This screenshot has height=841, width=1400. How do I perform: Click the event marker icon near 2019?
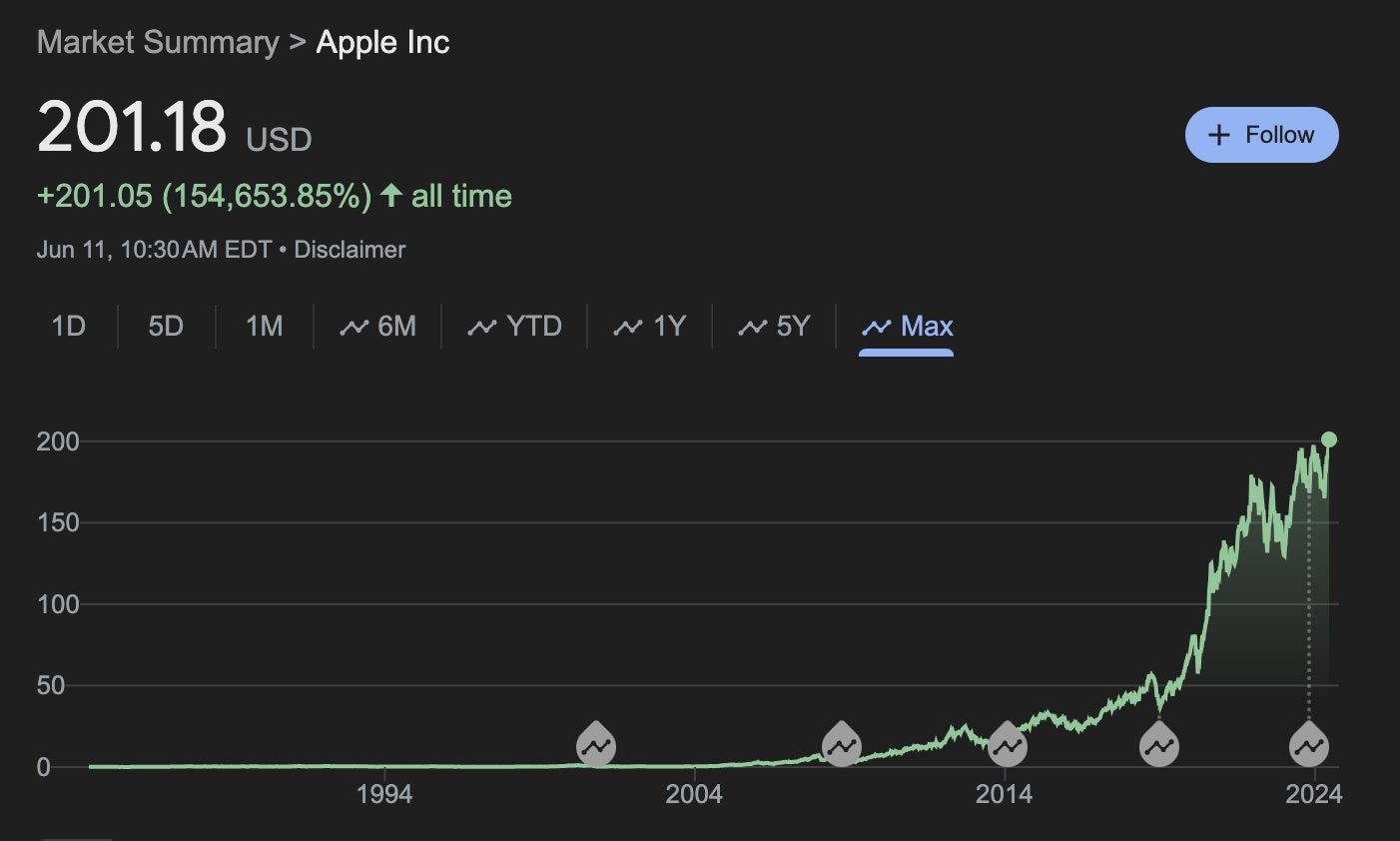point(1159,745)
